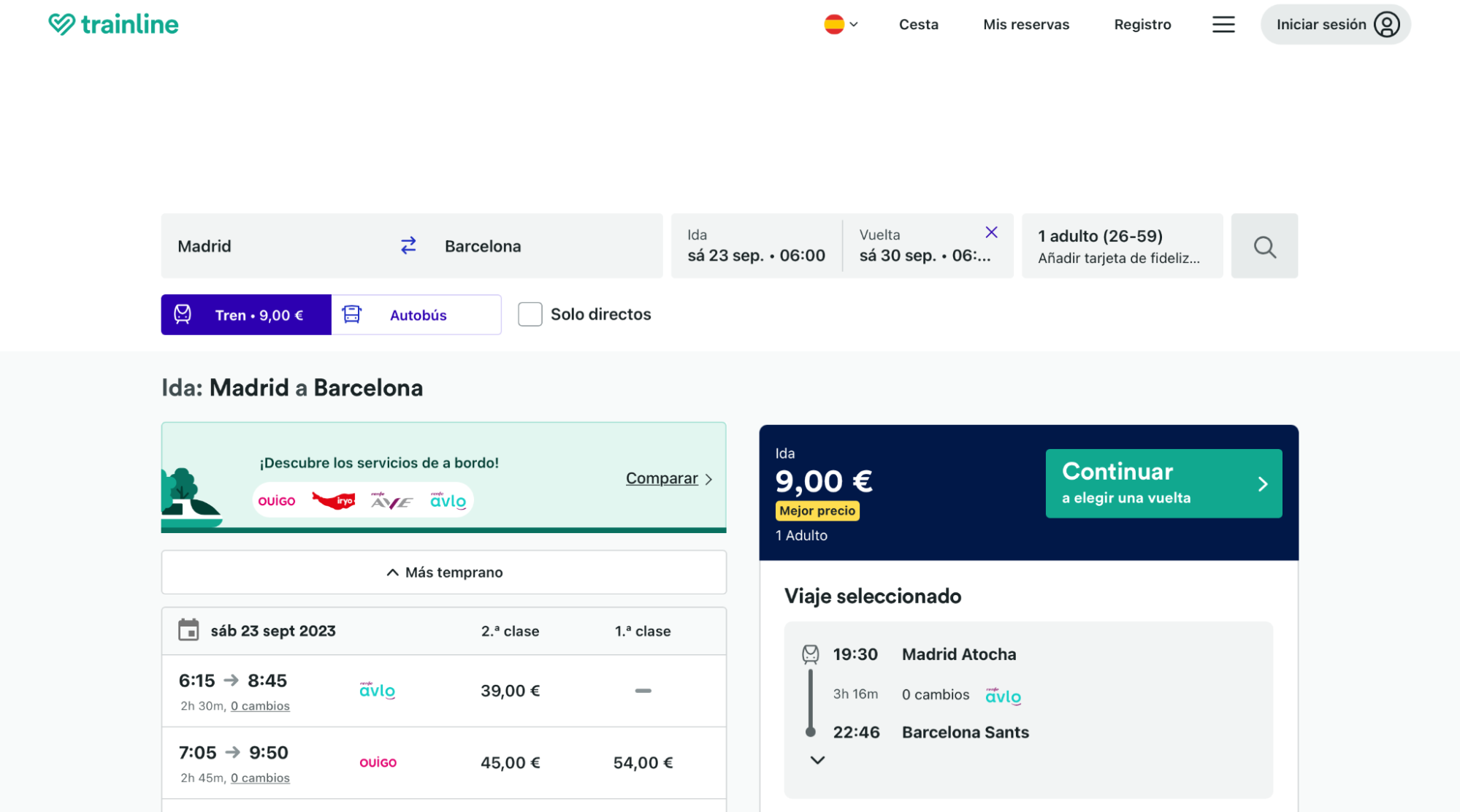1460x812 pixels.
Task: Edit the Madrid origin field
Action: point(278,246)
